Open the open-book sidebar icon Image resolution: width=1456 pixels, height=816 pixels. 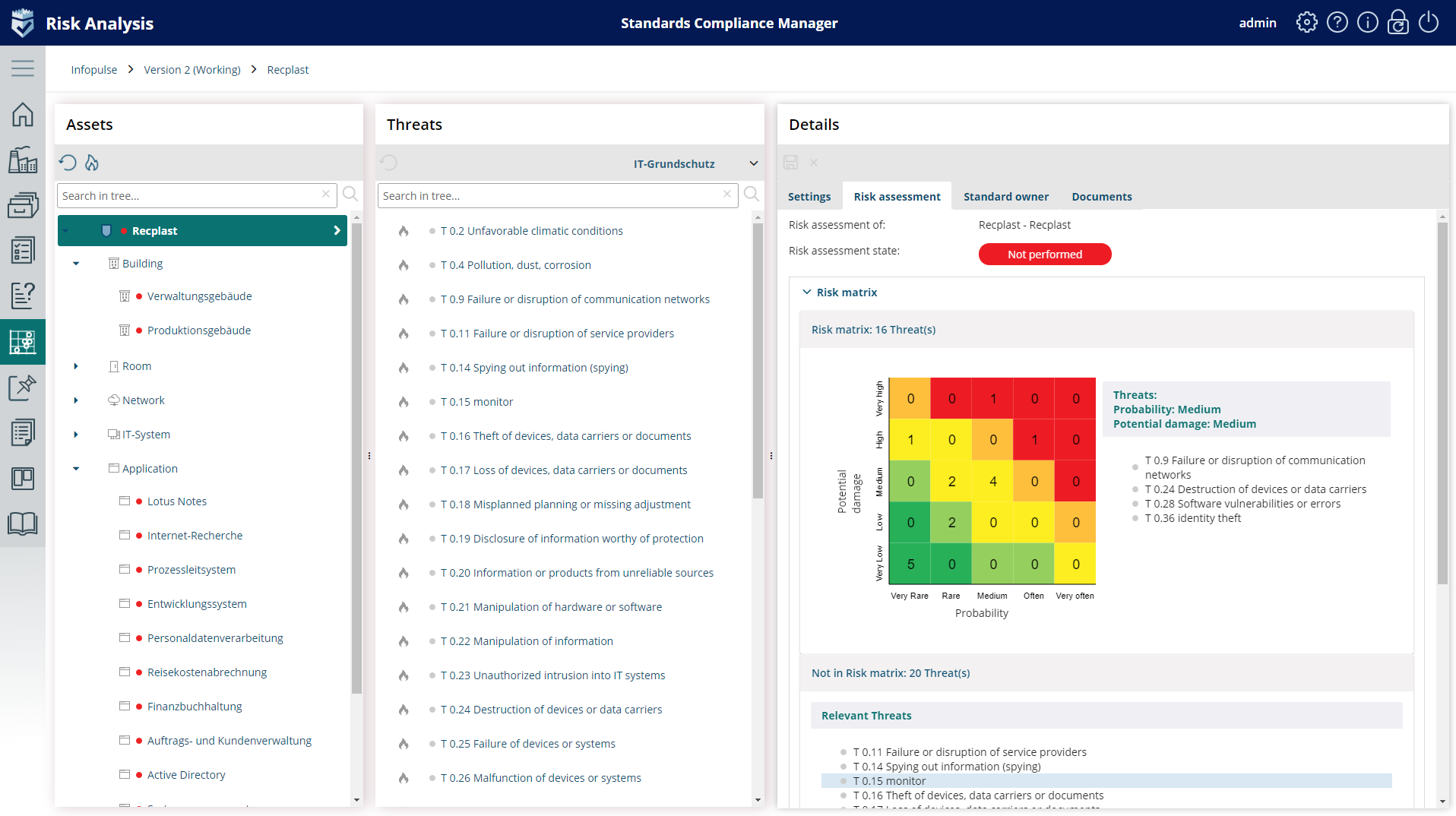23,523
